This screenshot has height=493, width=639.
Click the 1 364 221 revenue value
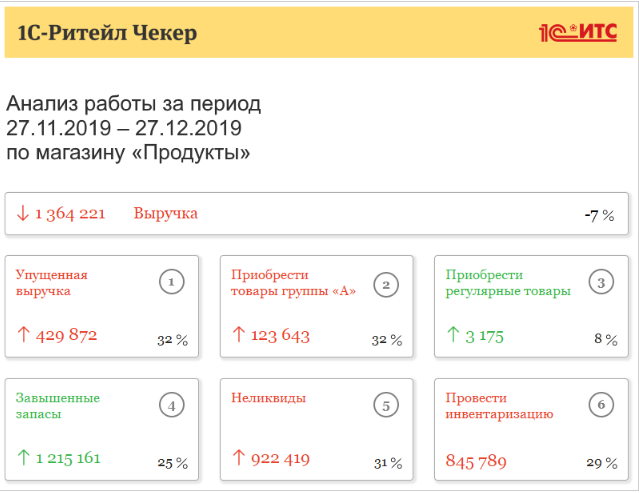70,214
